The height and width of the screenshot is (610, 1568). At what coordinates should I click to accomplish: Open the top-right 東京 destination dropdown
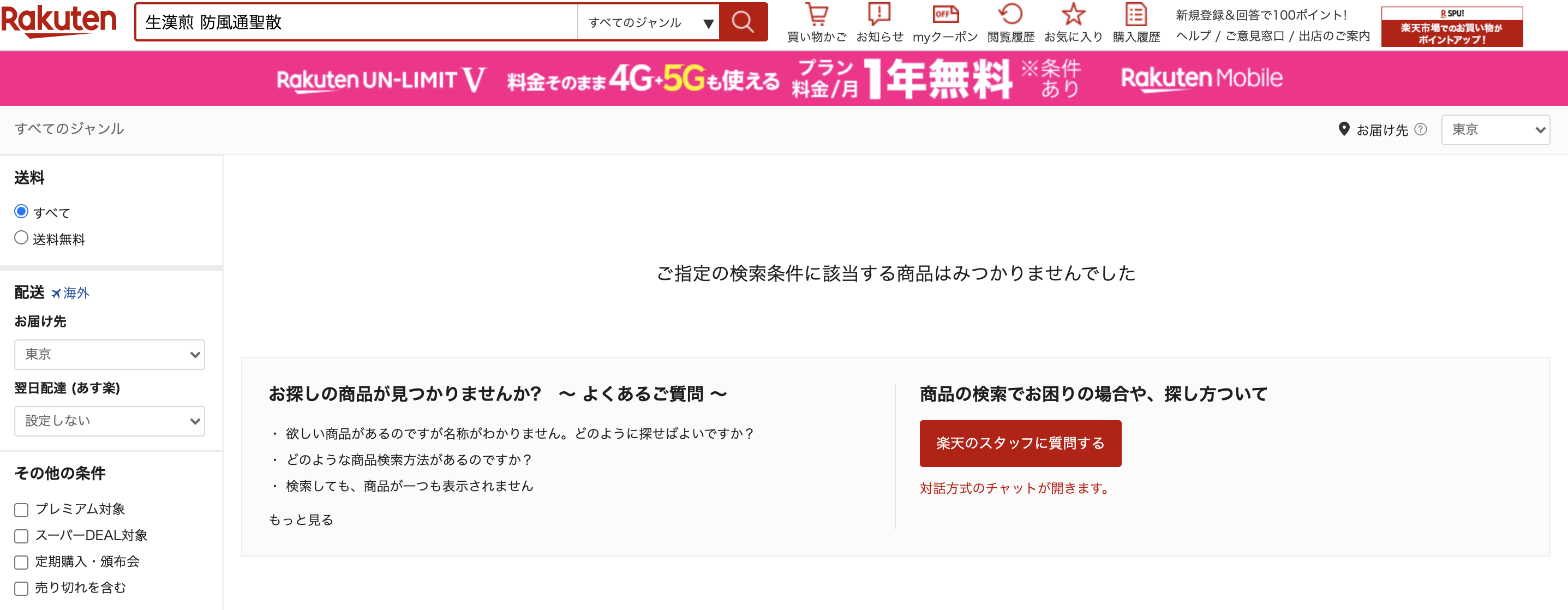pyautogui.click(x=1495, y=130)
